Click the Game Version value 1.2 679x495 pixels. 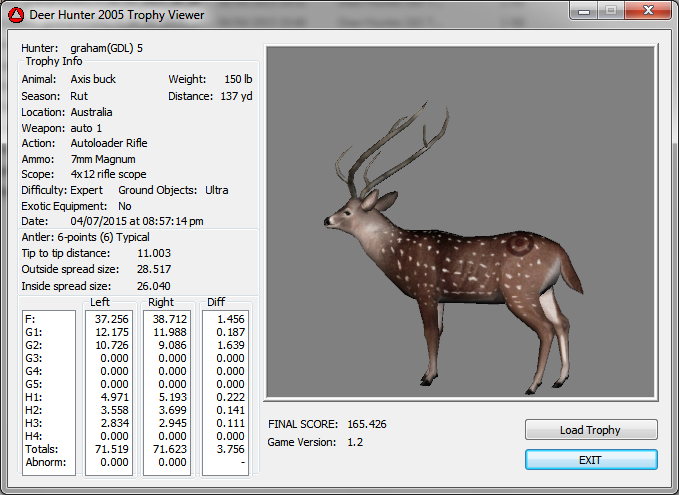coord(355,441)
